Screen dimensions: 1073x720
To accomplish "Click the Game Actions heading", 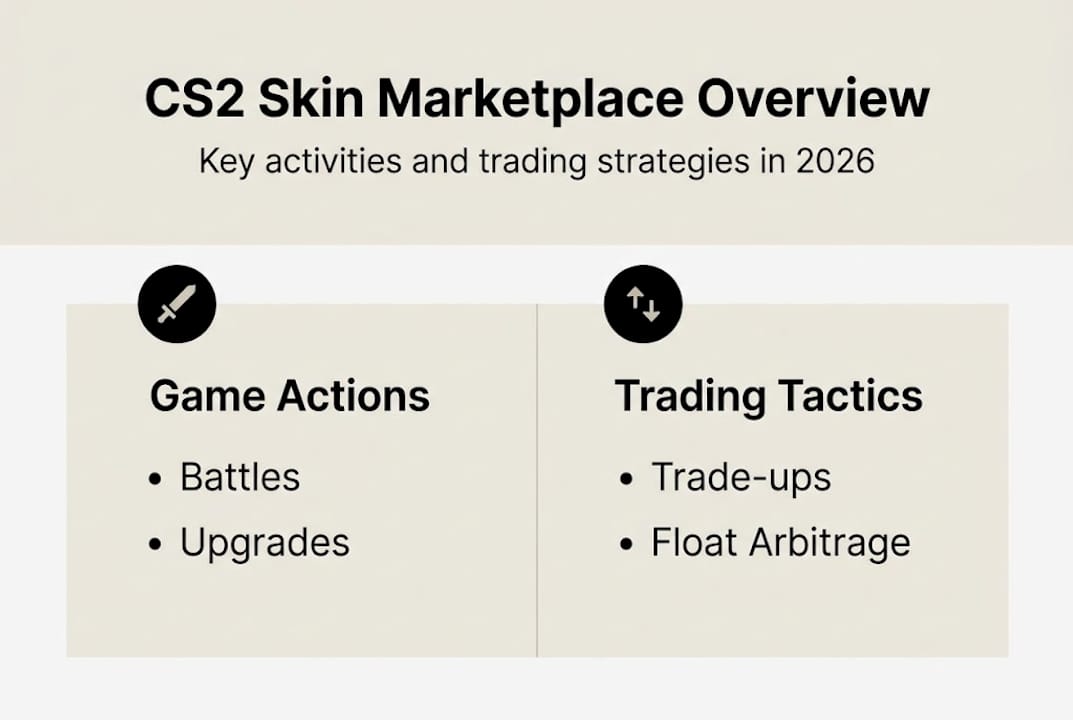I will [x=290, y=396].
